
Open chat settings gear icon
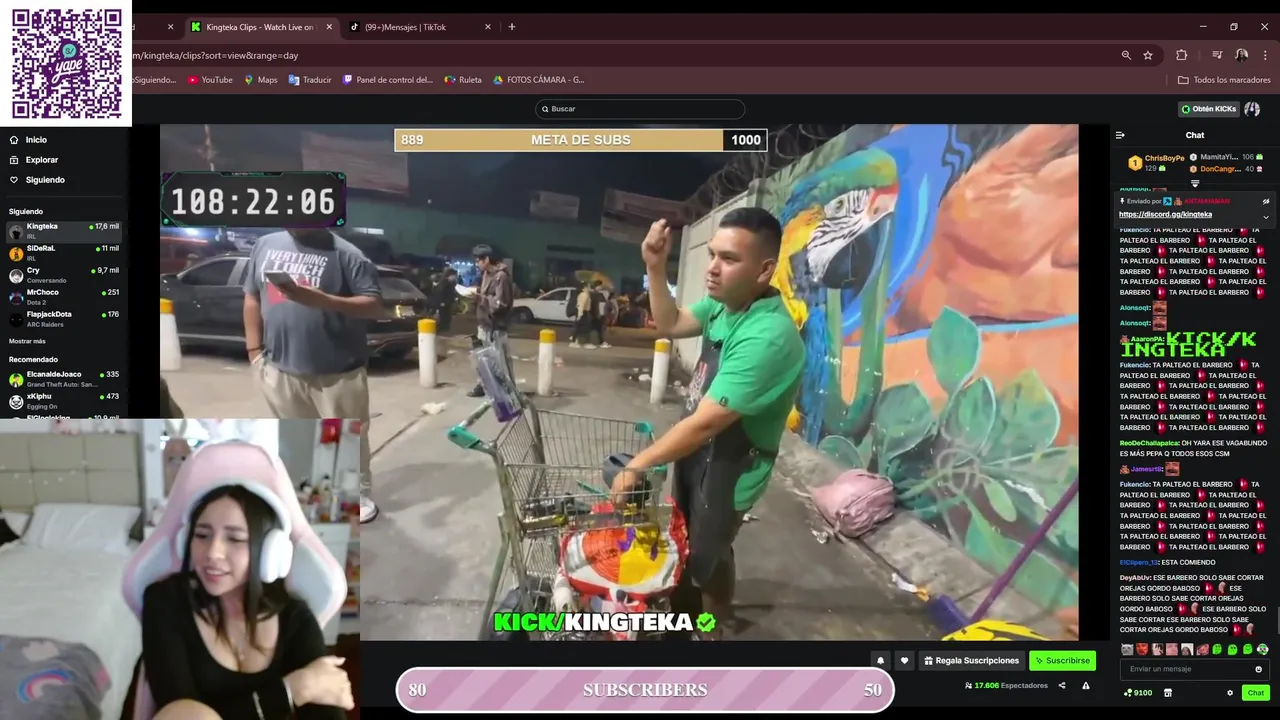pos(1230,693)
